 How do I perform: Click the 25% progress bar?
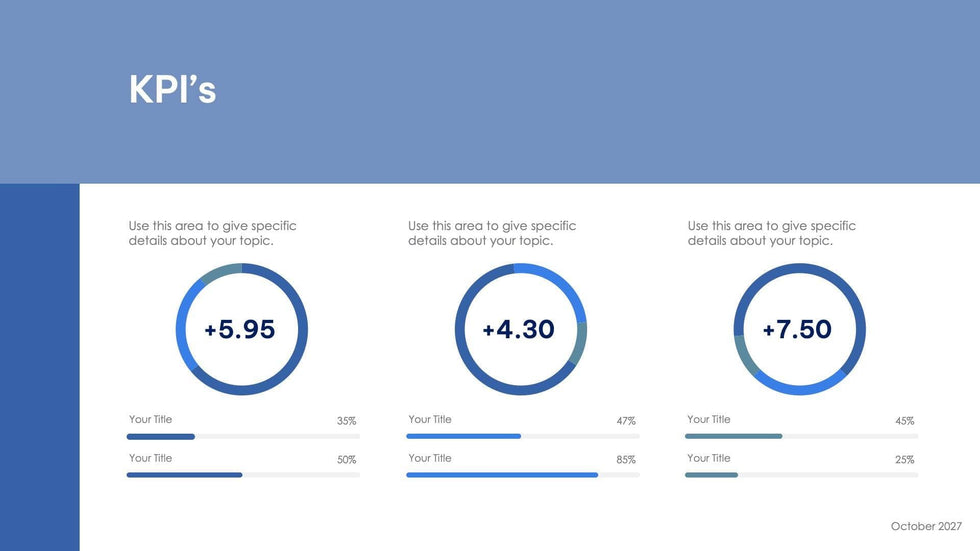pyautogui.click(x=801, y=475)
